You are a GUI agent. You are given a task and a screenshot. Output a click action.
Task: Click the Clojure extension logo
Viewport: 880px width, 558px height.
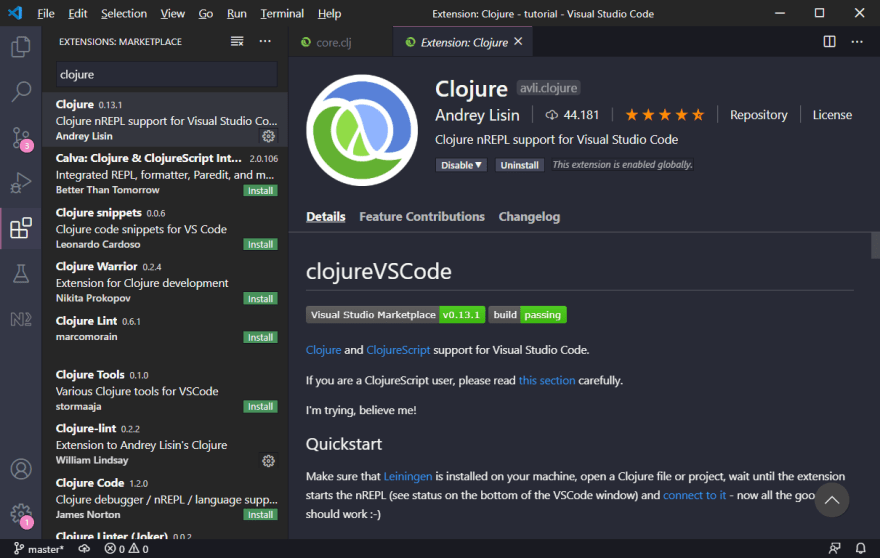tap(362, 130)
